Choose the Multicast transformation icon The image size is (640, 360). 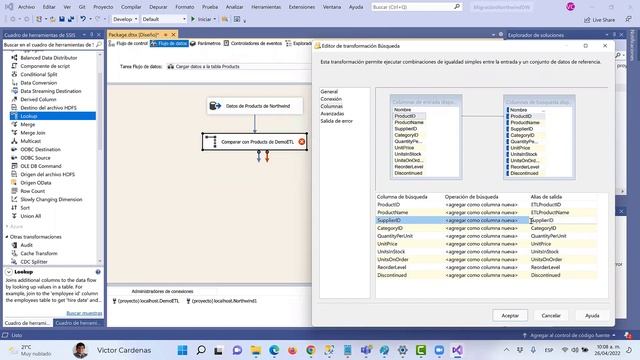[14, 141]
